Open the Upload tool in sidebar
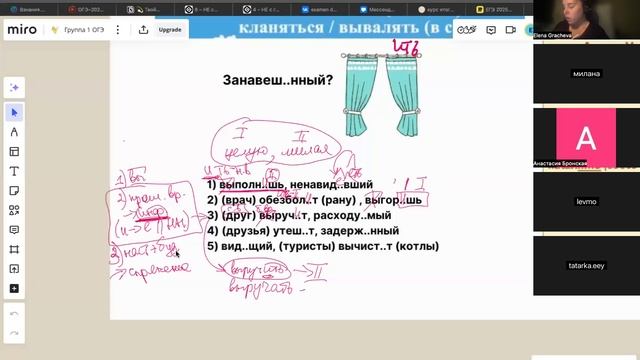 point(14,269)
